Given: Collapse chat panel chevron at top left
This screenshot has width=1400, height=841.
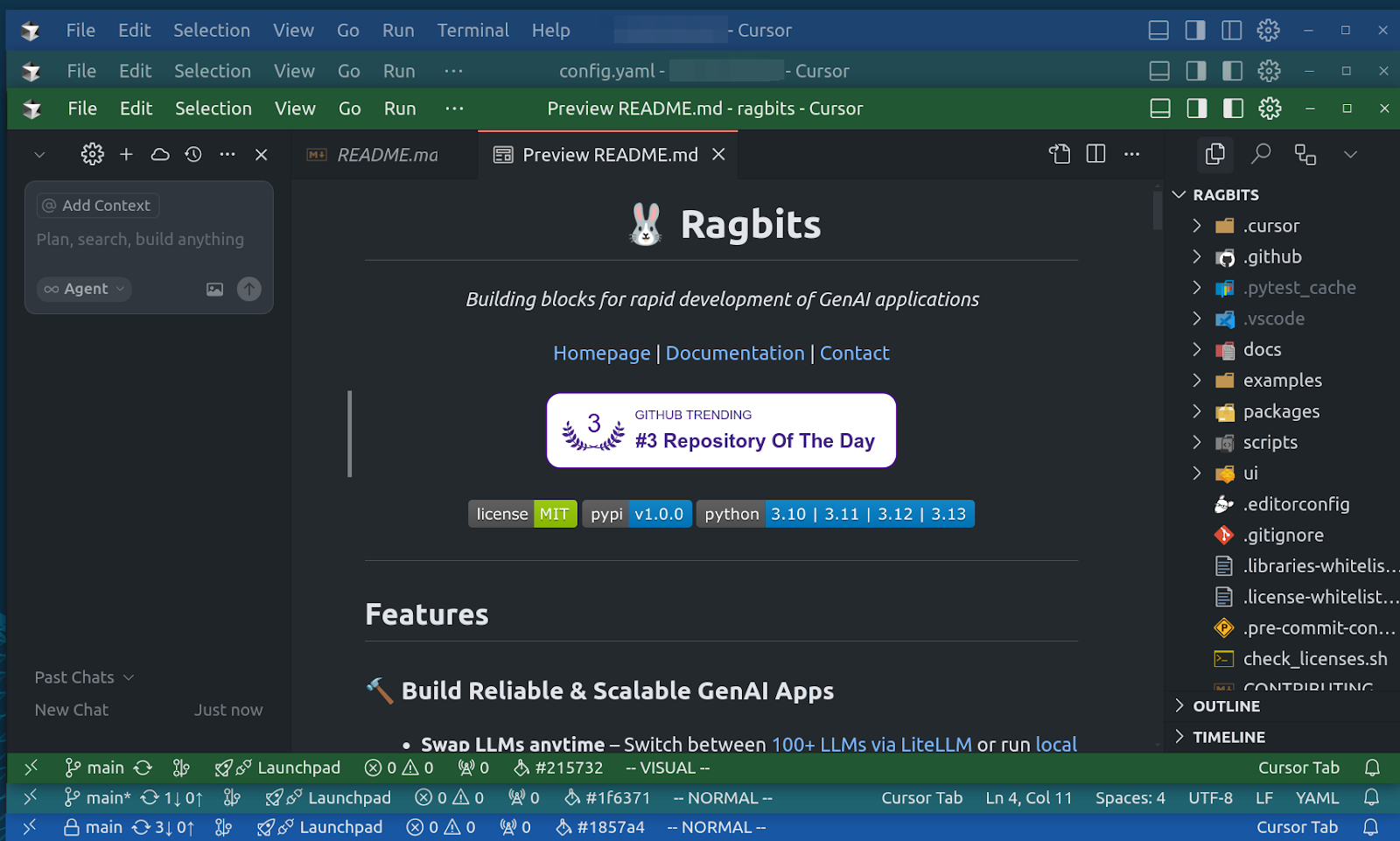Looking at the screenshot, I should pos(39,155).
